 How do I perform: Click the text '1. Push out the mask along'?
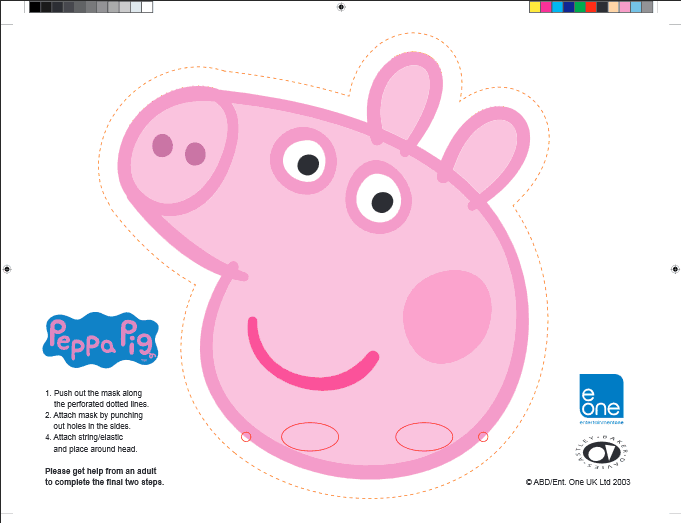click(93, 393)
